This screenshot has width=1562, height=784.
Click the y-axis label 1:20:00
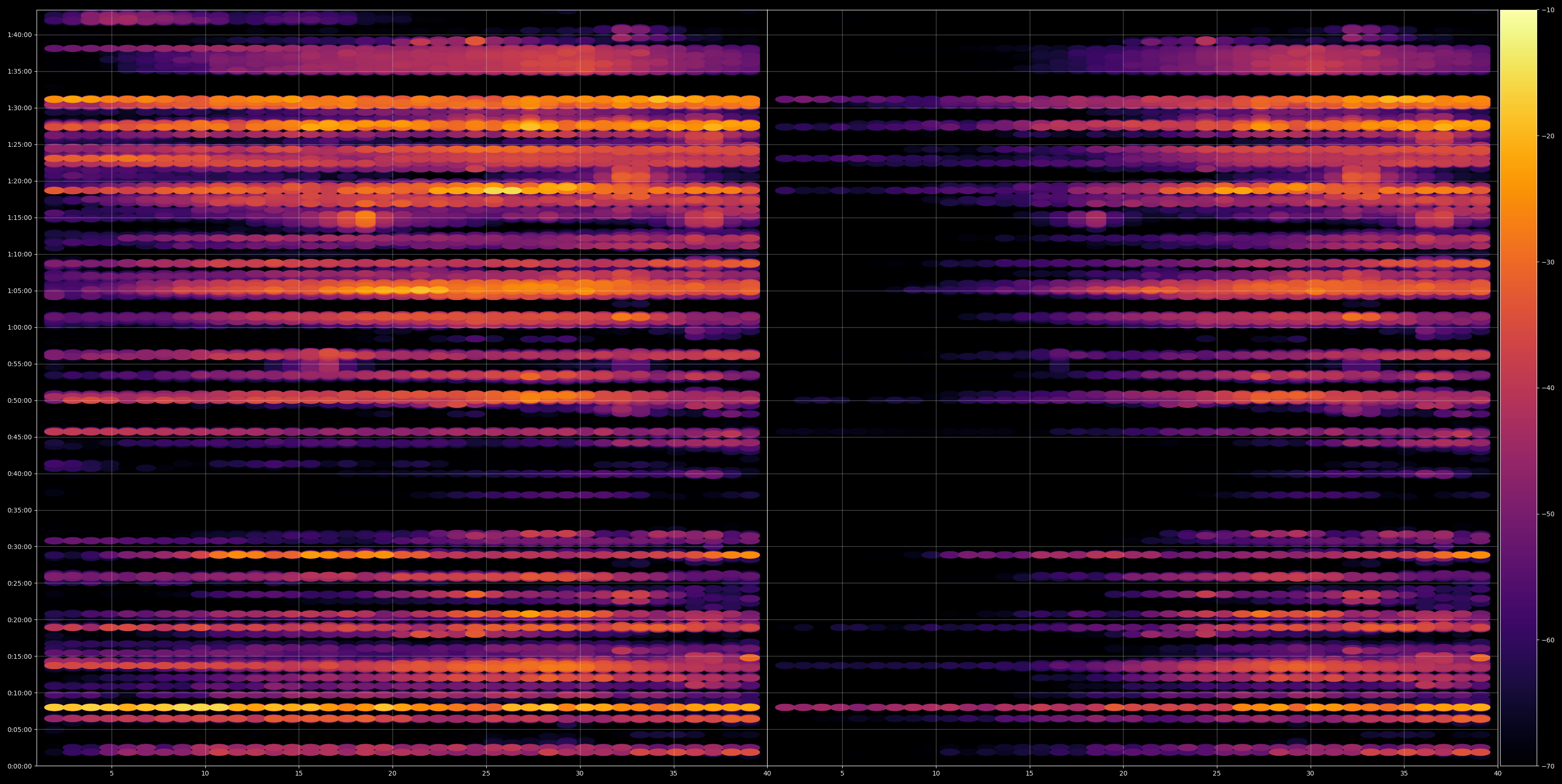coord(19,181)
